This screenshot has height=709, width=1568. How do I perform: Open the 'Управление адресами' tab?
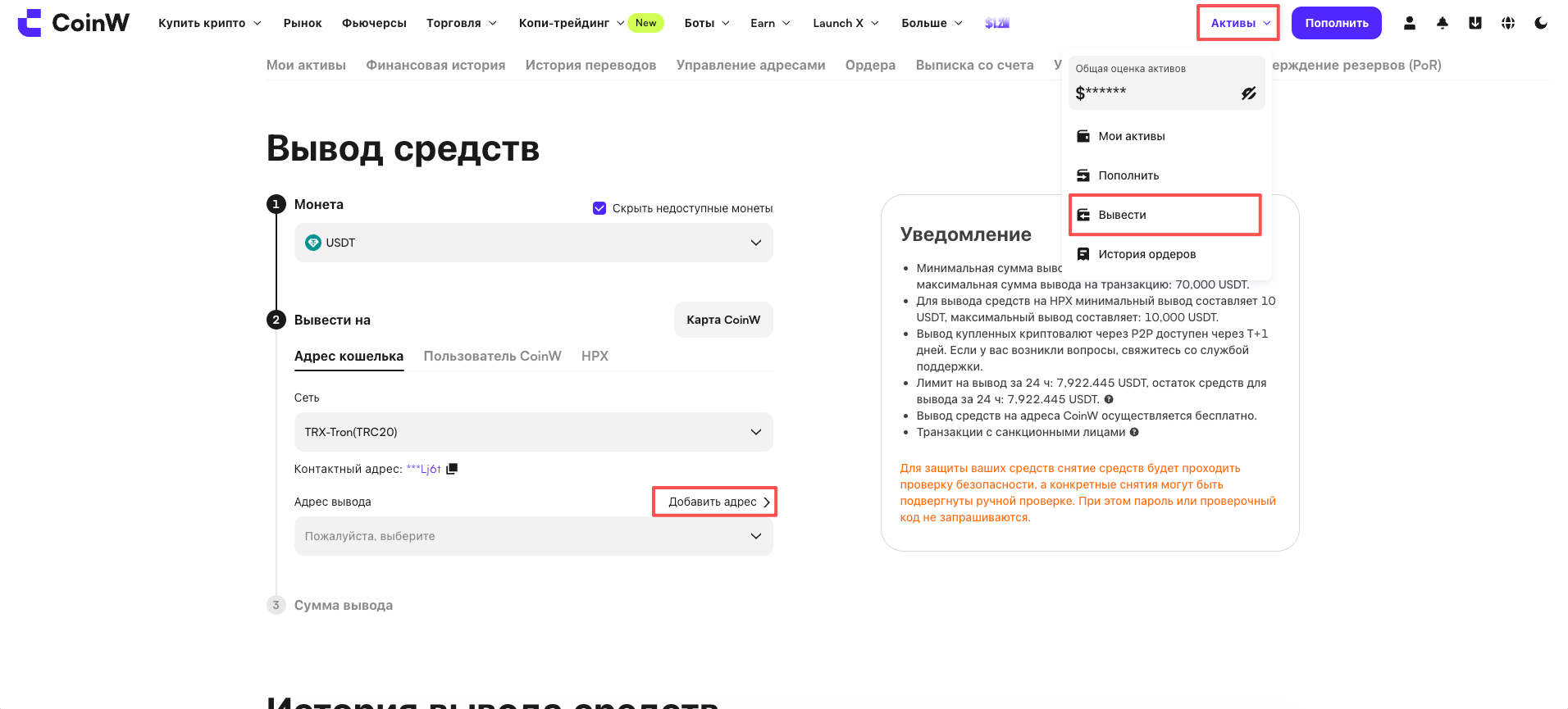750,65
